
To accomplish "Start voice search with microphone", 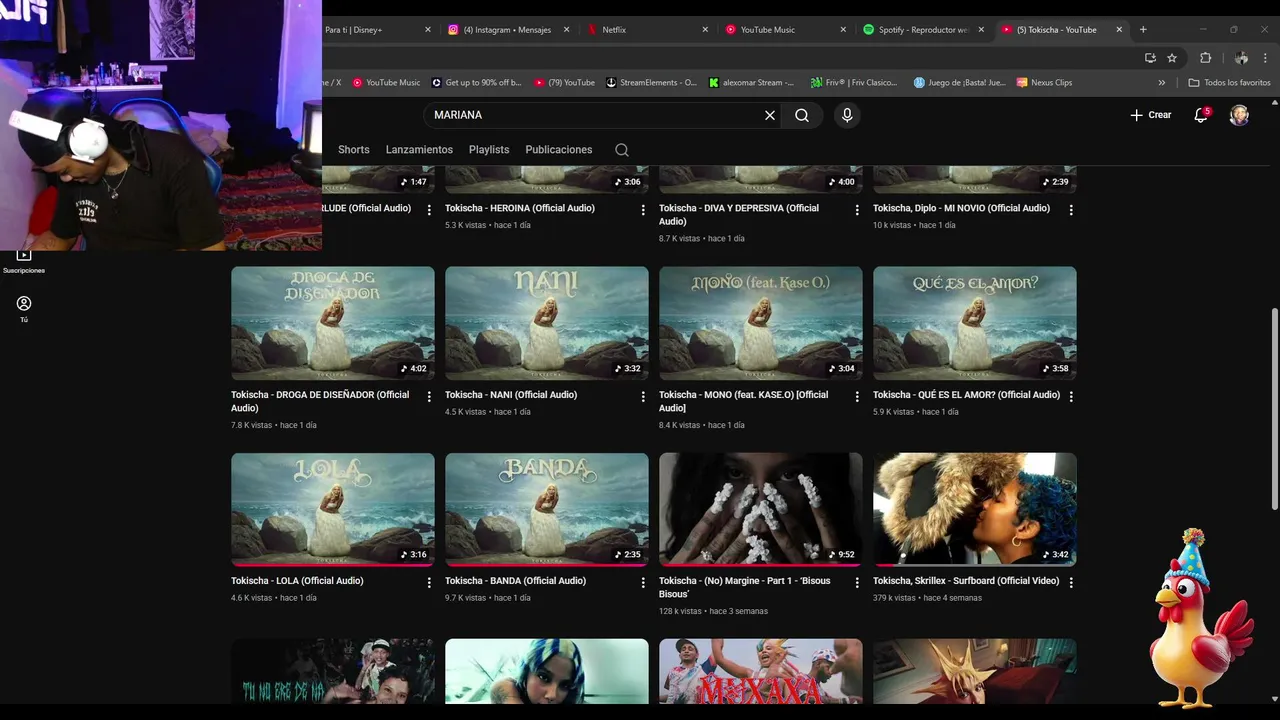I will [x=847, y=115].
